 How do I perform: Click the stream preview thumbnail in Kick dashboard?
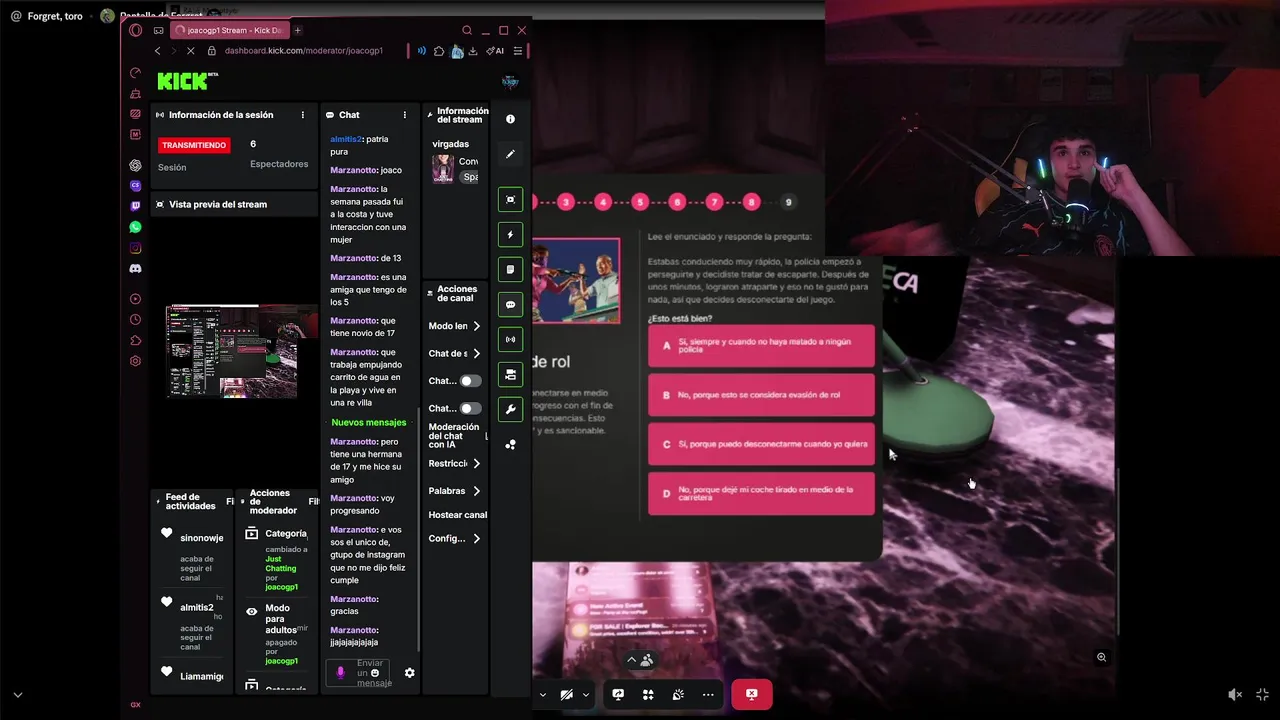tap(241, 352)
